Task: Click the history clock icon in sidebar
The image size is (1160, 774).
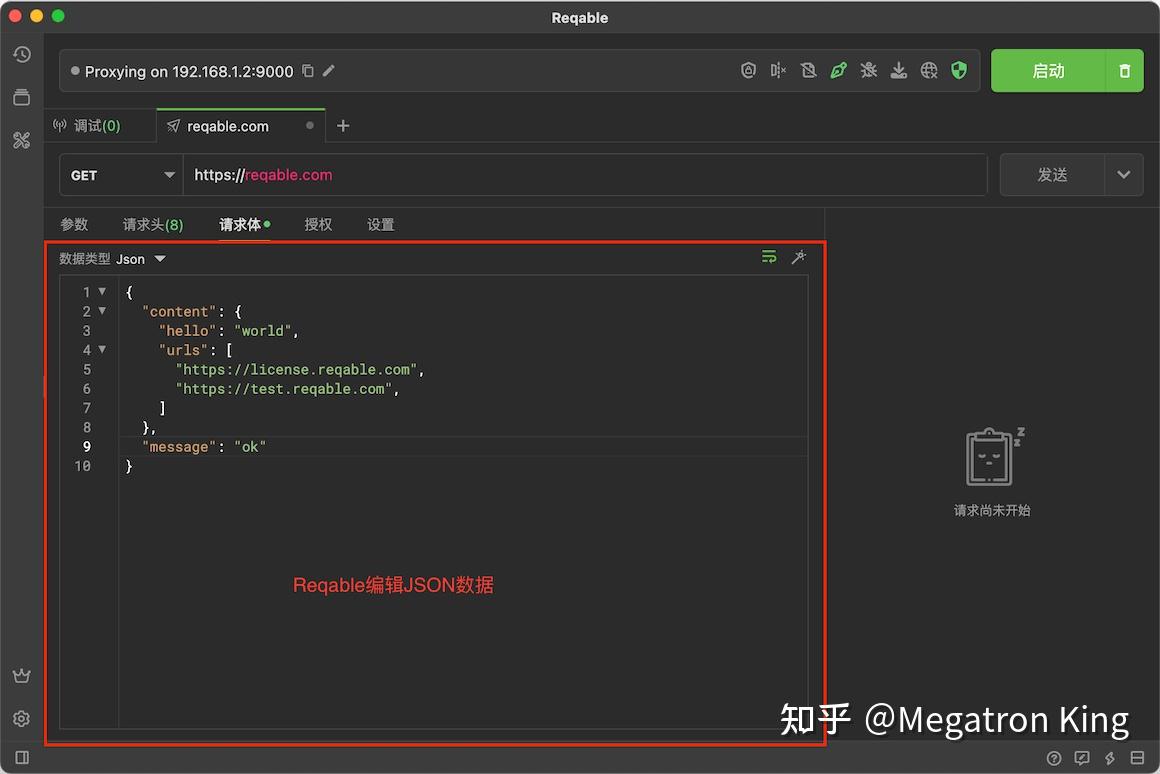Action: point(22,54)
